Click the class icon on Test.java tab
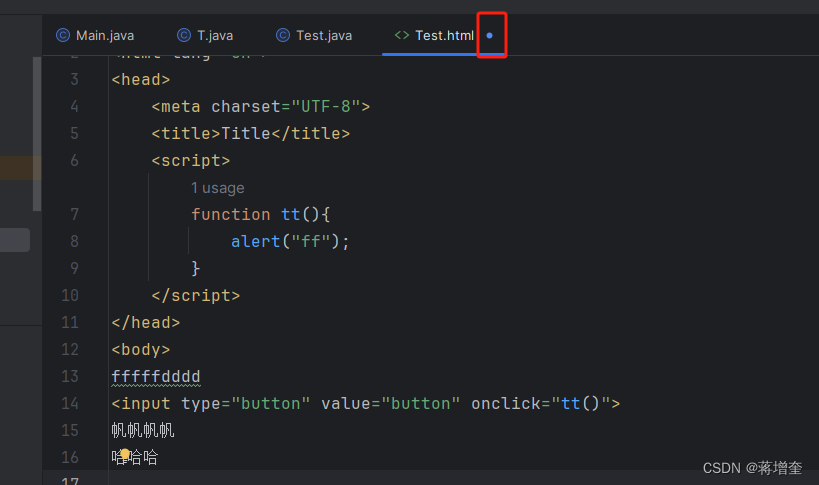The height and width of the screenshot is (485, 819). coord(283,36)
